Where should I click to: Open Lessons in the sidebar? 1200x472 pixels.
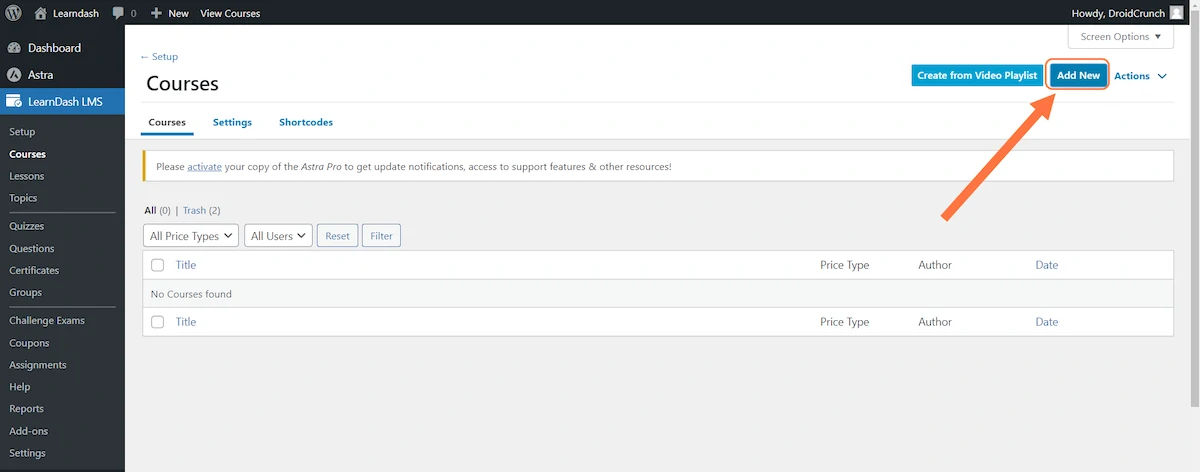click(x=26, y=176)
